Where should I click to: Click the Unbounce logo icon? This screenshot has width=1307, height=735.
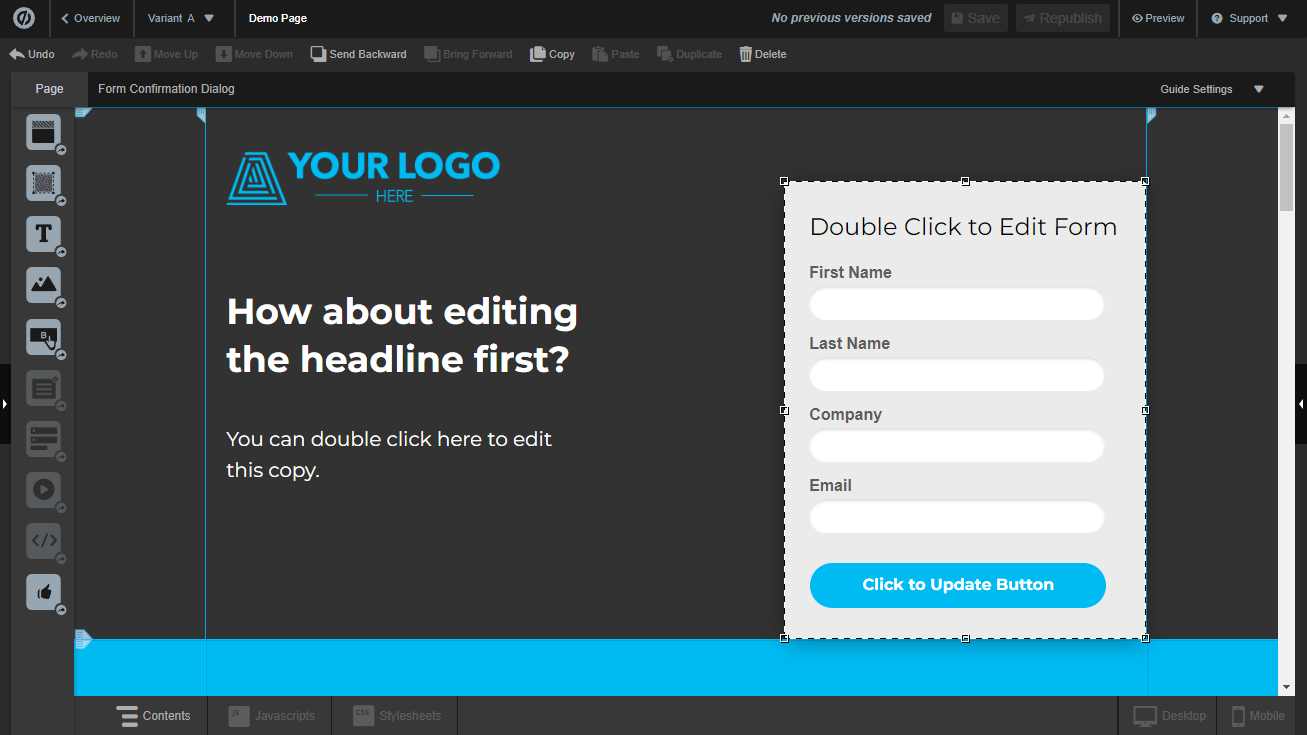[24, 18]
